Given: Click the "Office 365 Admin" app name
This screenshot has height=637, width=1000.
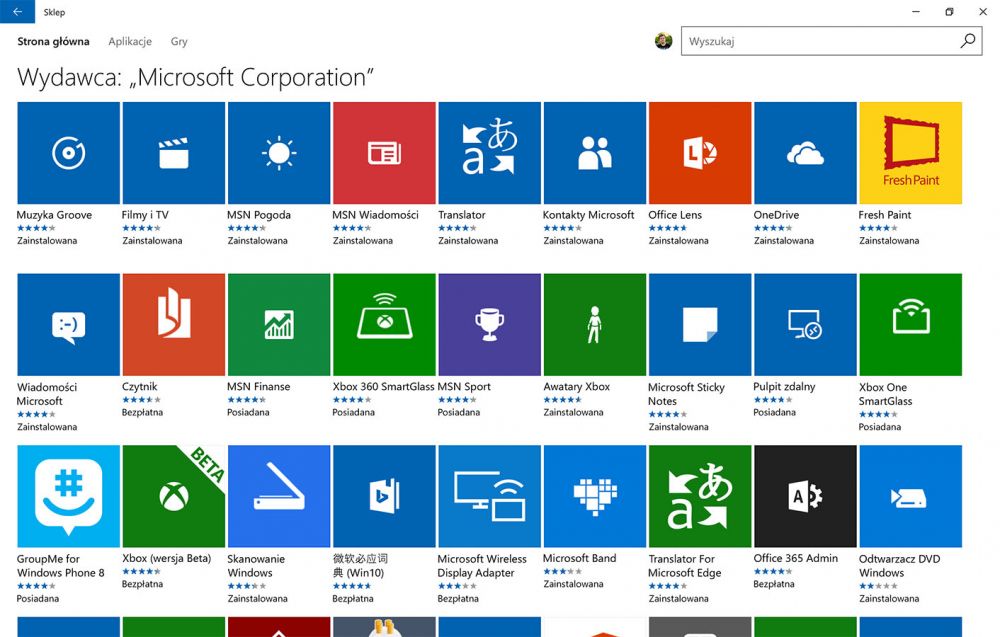Looking at the screenshot, I should click(x=795, y=558).
